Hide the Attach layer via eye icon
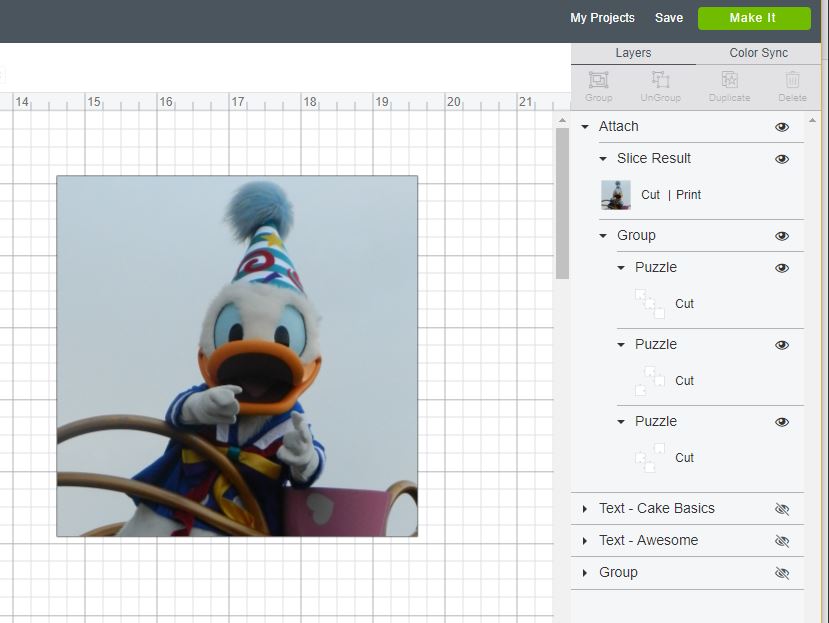 coord(782,127)
